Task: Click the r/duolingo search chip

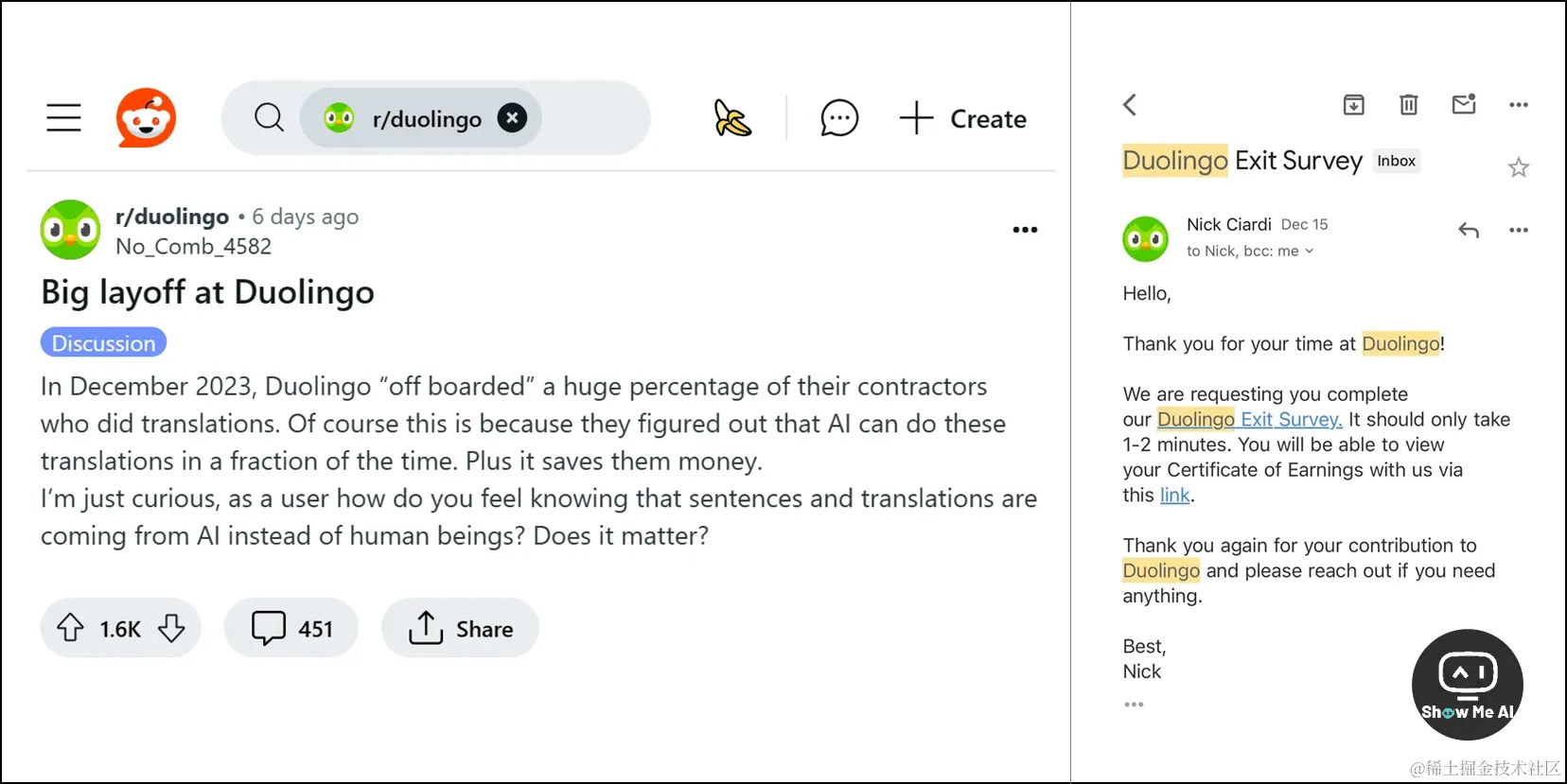Action: click(421, 117)
